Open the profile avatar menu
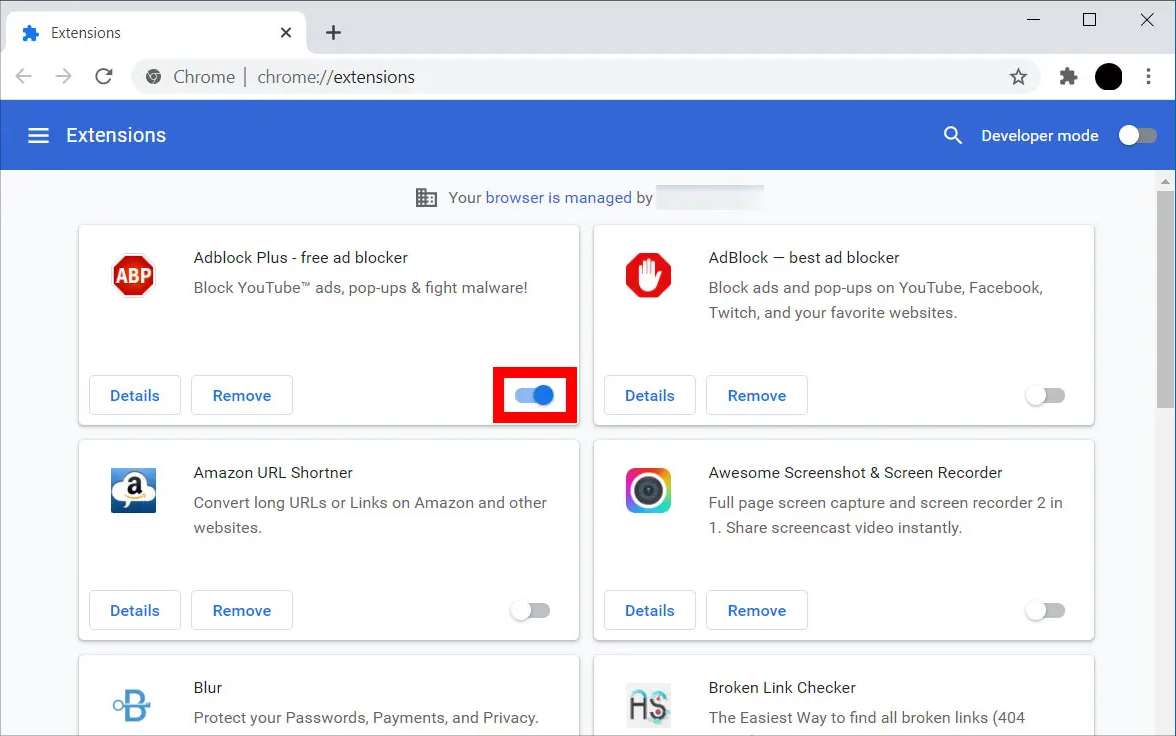1176x736 pixels. point(1108,77)
